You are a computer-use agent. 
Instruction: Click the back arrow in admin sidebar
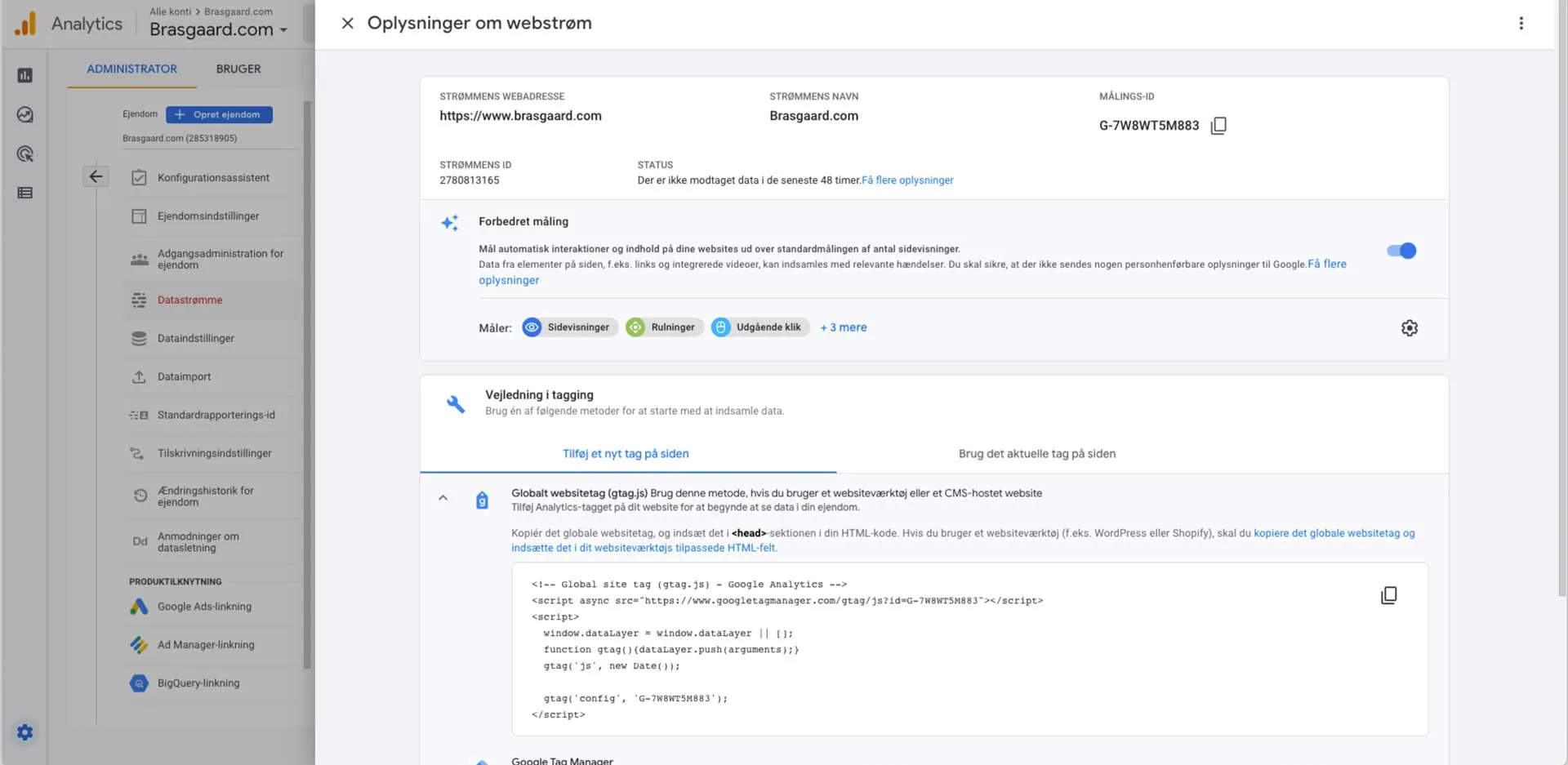coord(96,176)
